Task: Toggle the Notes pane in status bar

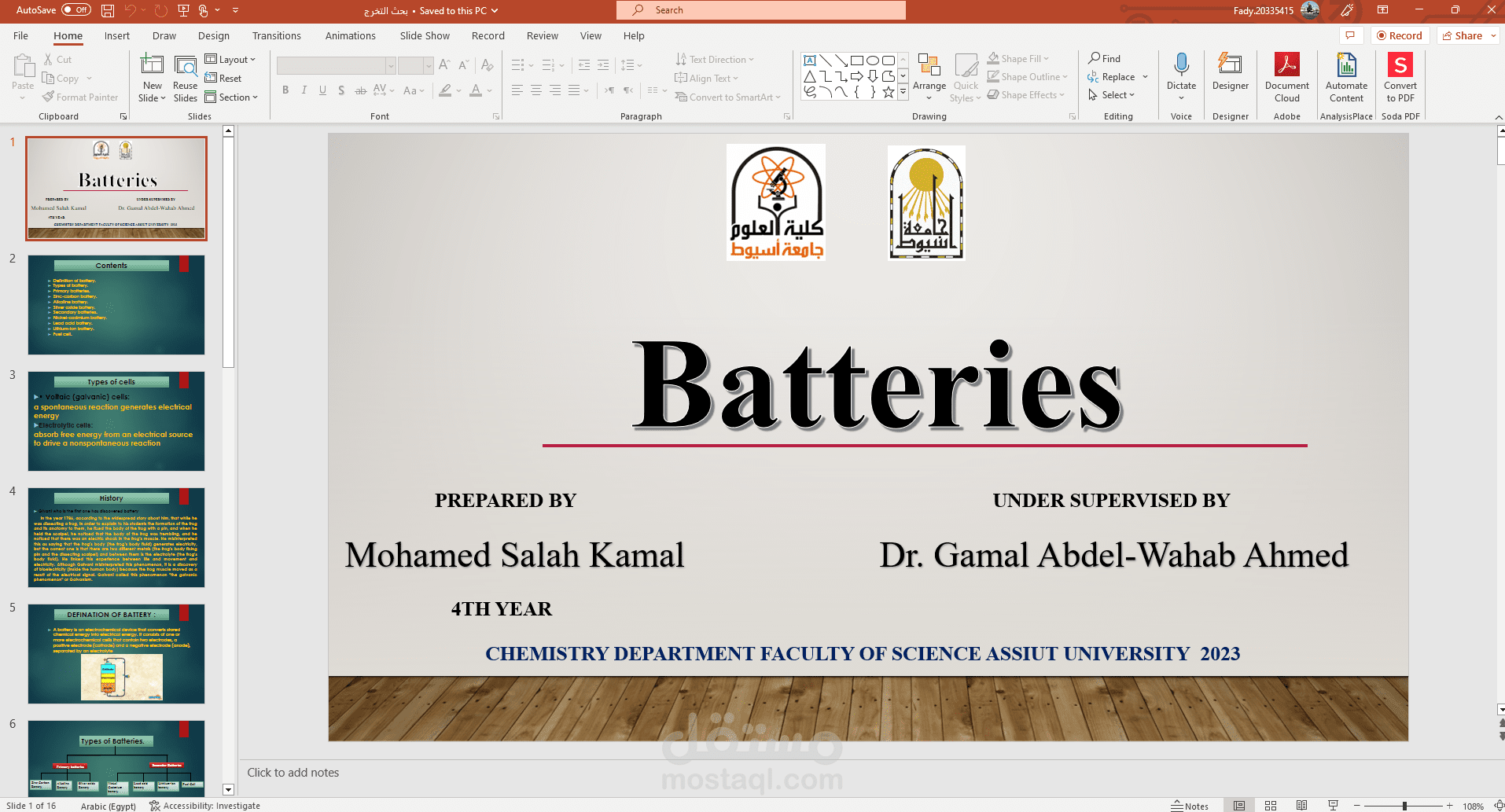Action: (1190, 806)
